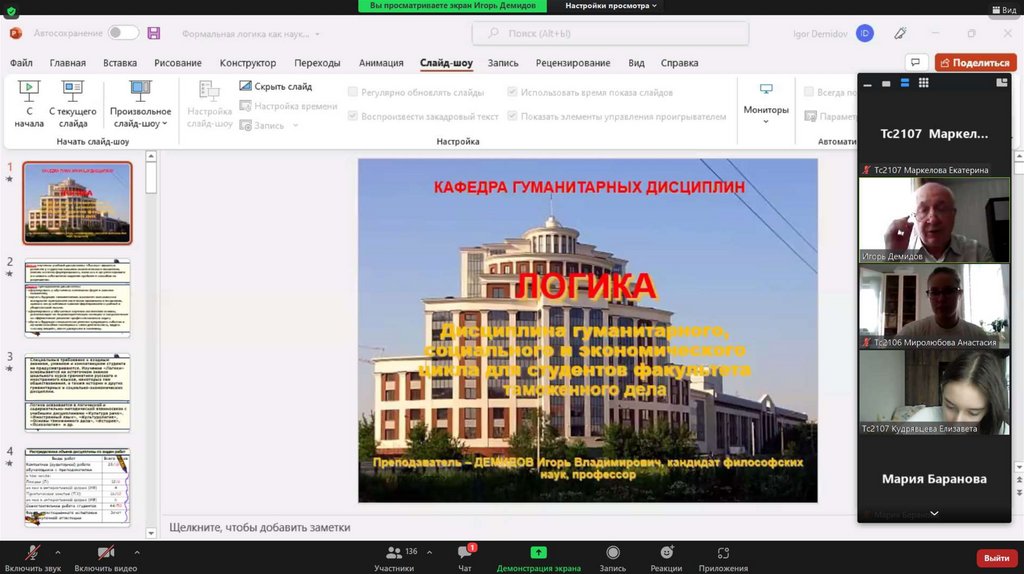Viewport: 1024px width, 574px height.
Task: Click screen share button in Zoom
Action: pos(538,558)
